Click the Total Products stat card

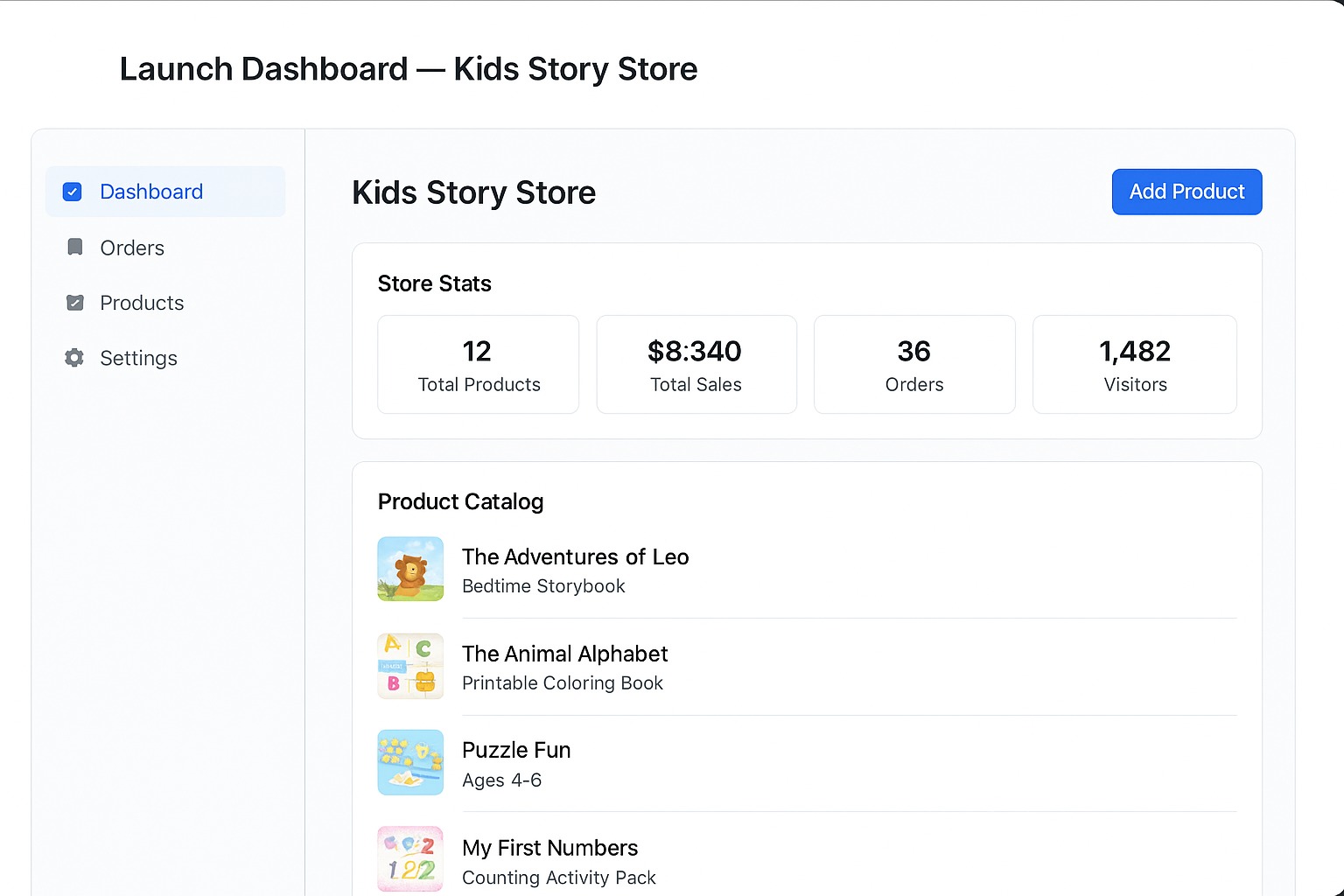pos(478,364)
